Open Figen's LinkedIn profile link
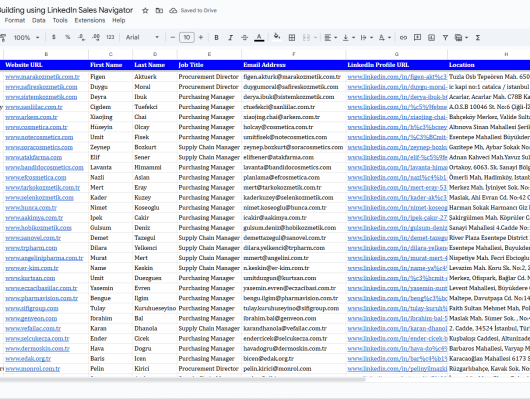The image size is (530, 400). (x=397, y=77)
